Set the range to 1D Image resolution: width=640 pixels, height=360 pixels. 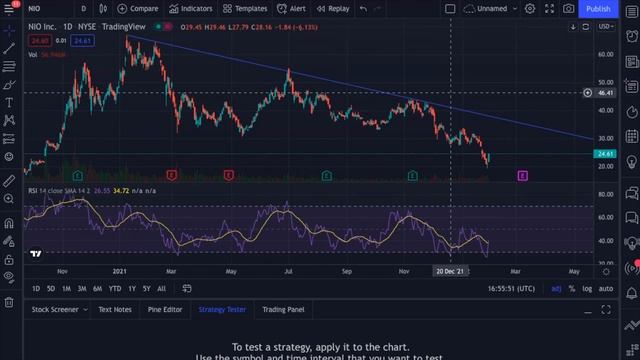[36, 289]
